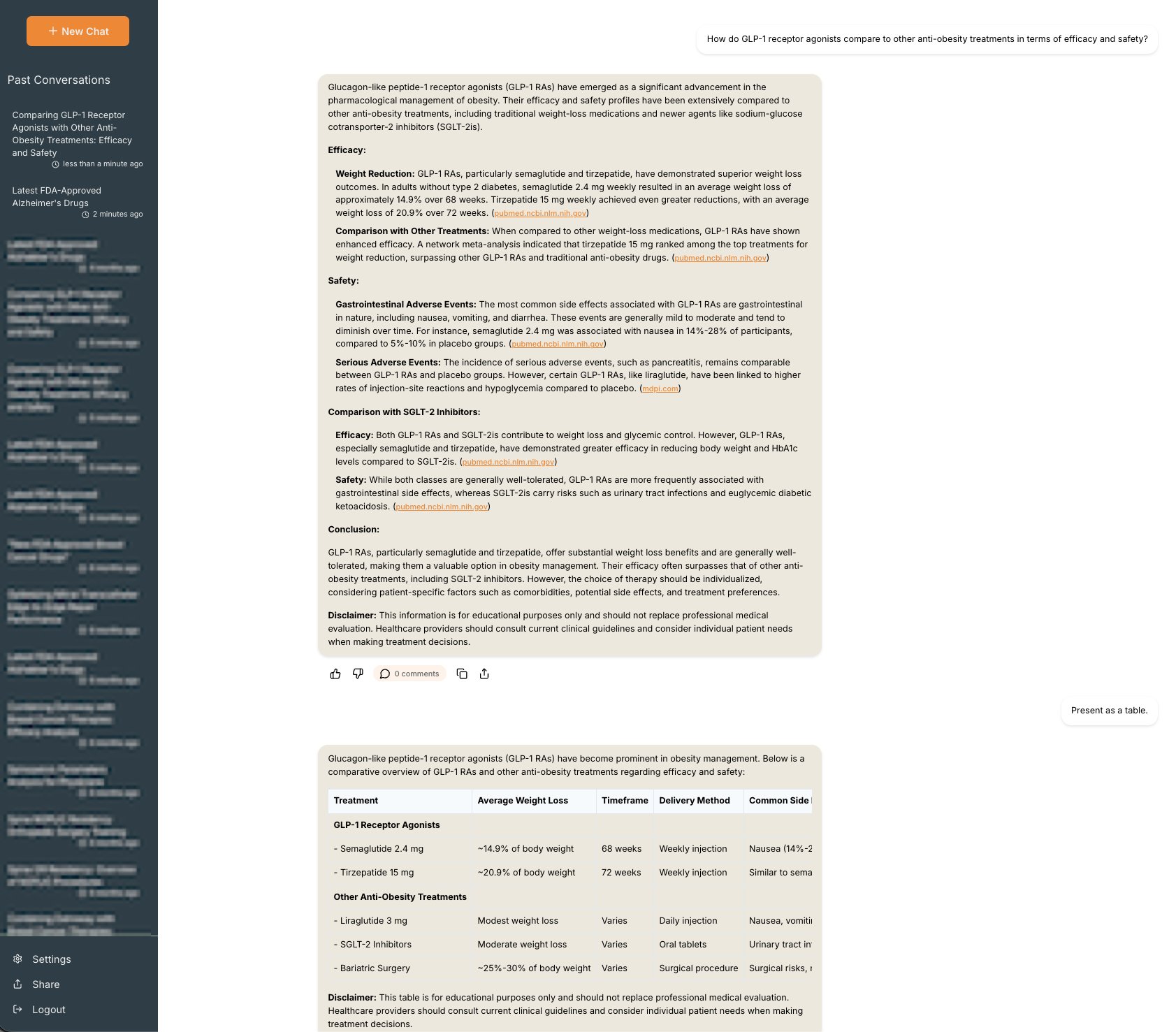Open the 0 comments pill
The height and width of the screenshot is (1032, 1176).
(x=409, y=674)
